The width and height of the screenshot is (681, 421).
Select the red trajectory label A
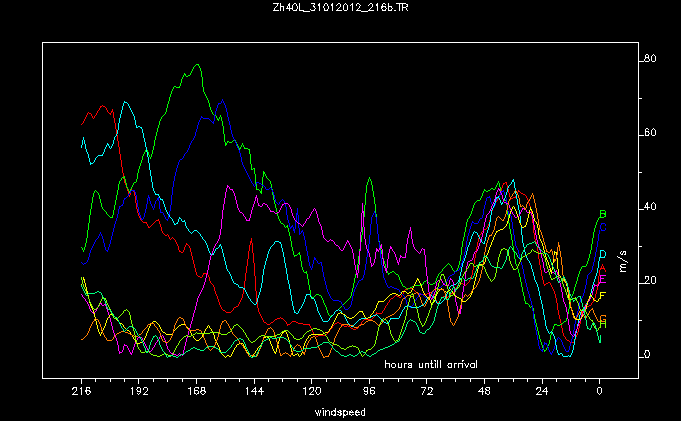(x=602, y=267)
